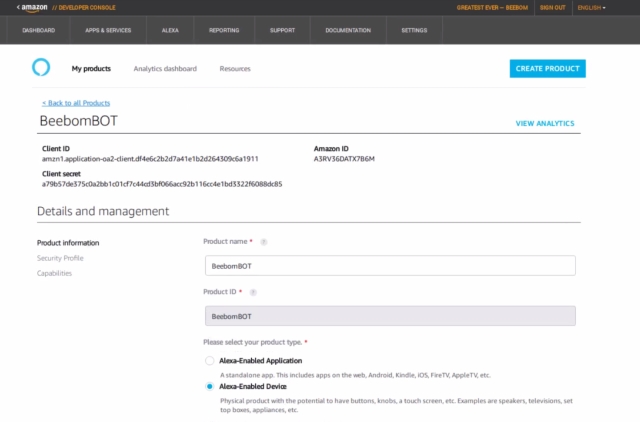Screen dimensions: 640x422
Task: Click the help icon beside Product name
Action: pyautogui.click(x=264, y=242)
